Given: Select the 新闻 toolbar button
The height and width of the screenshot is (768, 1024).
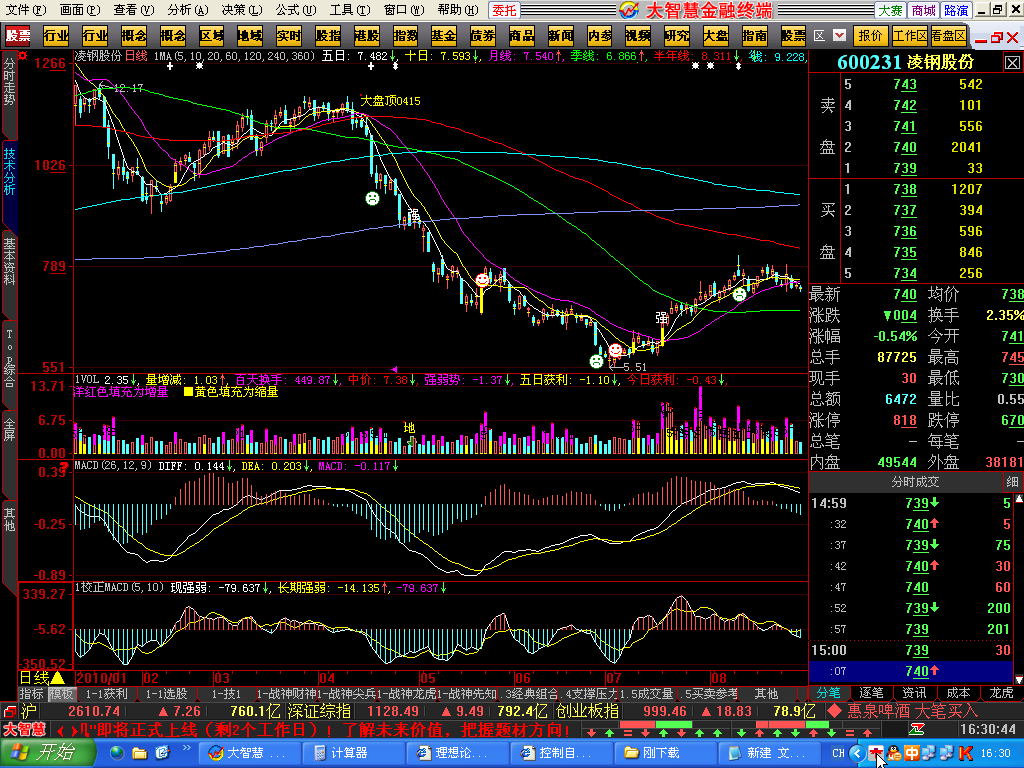Looking at the screenshot, I should 560,36.
